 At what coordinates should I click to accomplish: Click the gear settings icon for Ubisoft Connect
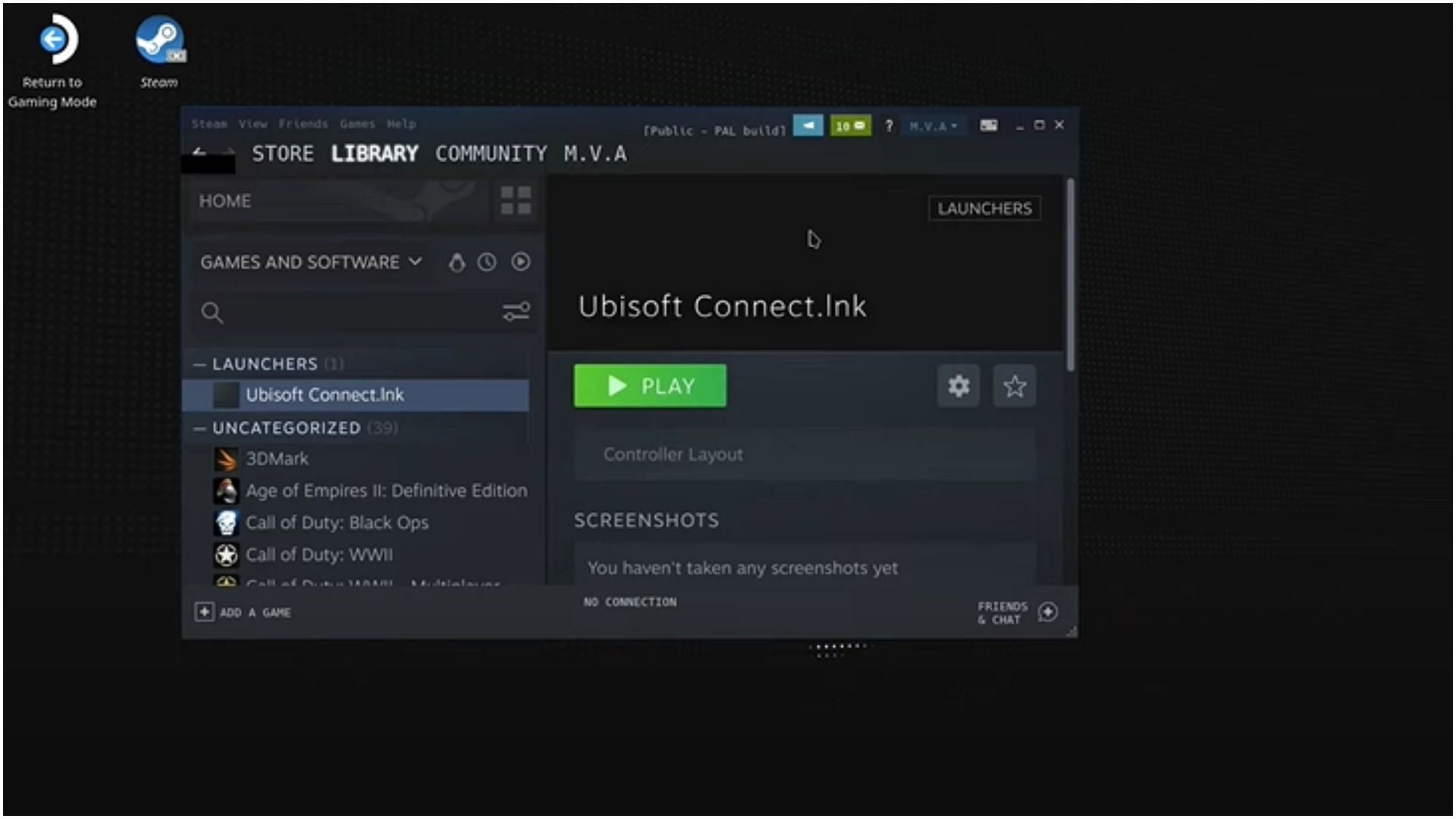958,387
